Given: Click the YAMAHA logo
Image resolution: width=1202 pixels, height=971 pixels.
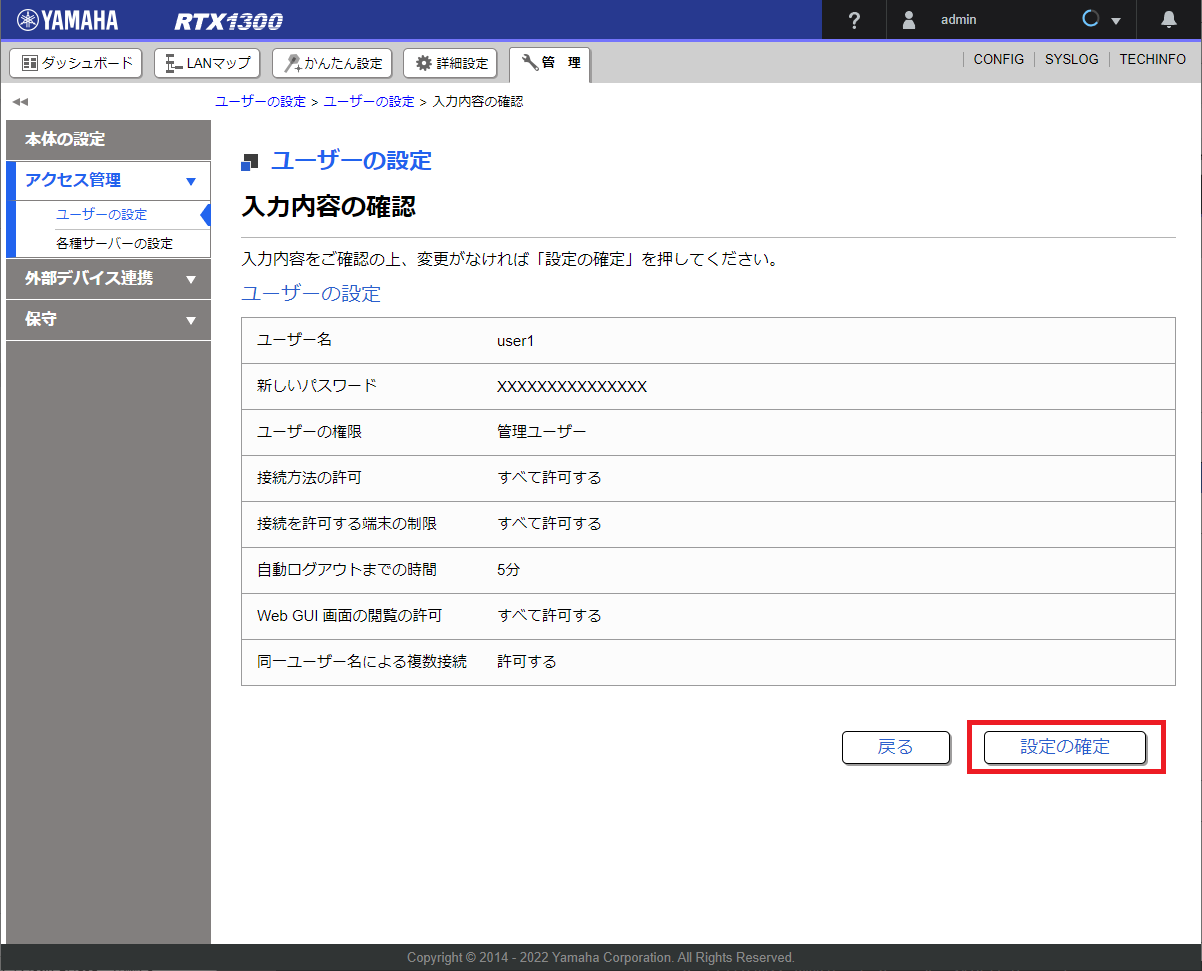Looking at the screenshot, I should 66,19.
